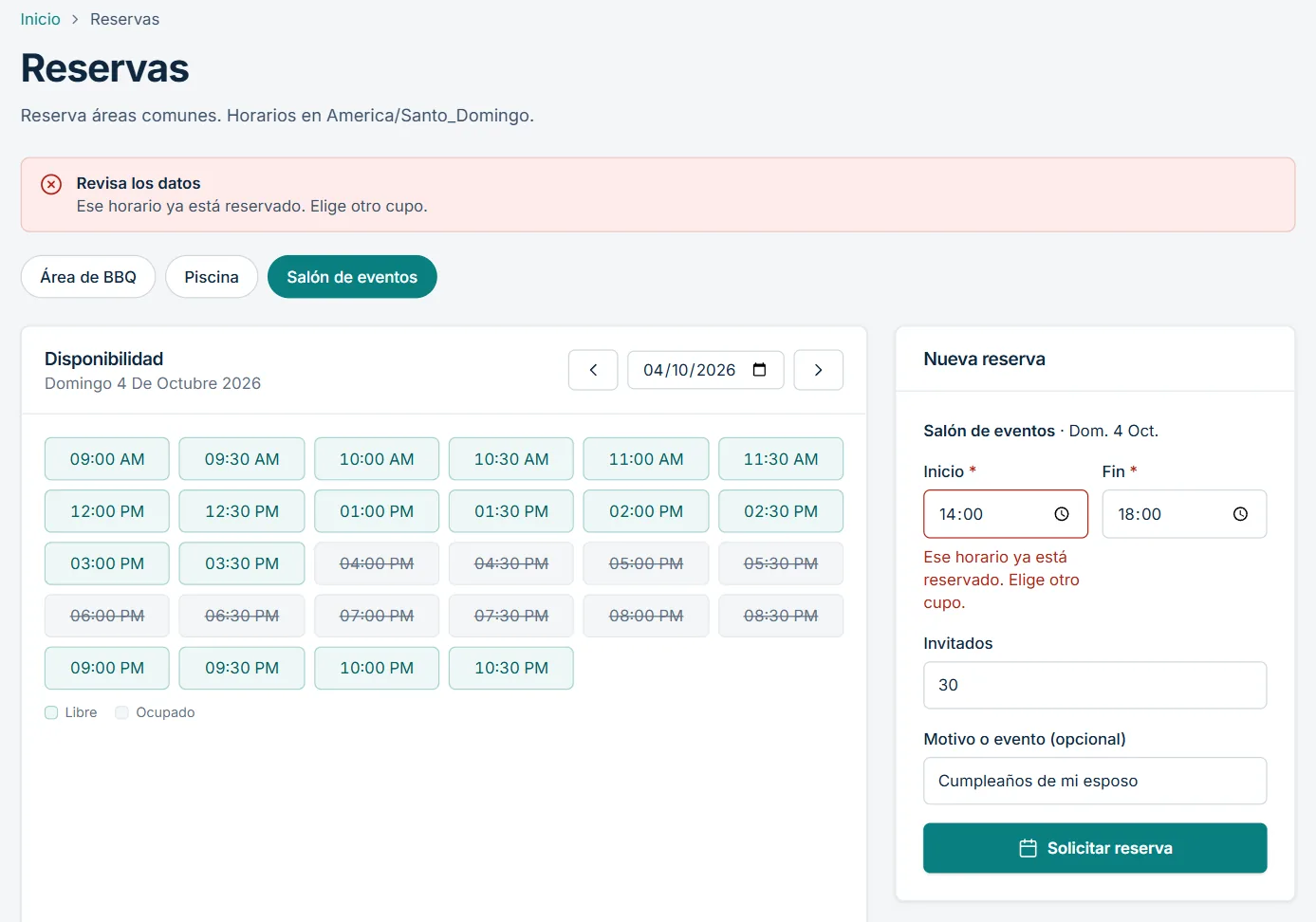Click the occupied 05:30 PM slot
The image size is (1316, 922).
[x=781, y=563]
